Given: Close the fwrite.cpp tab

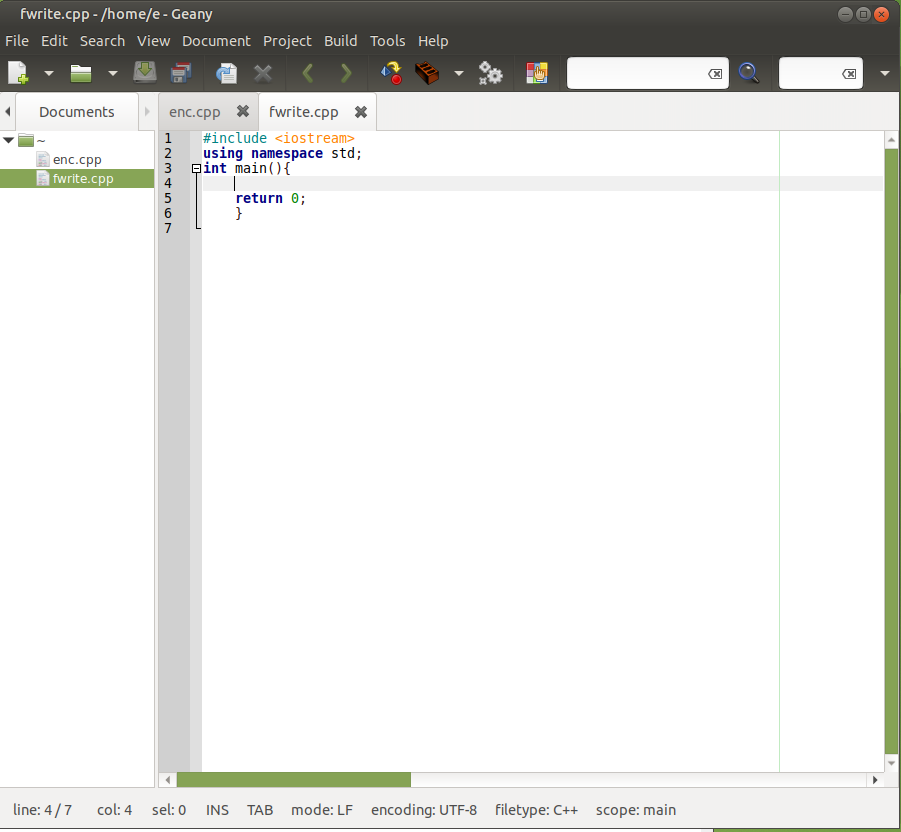Looking at the screenshot, I should pyautogui.click(x=361, y=111).
